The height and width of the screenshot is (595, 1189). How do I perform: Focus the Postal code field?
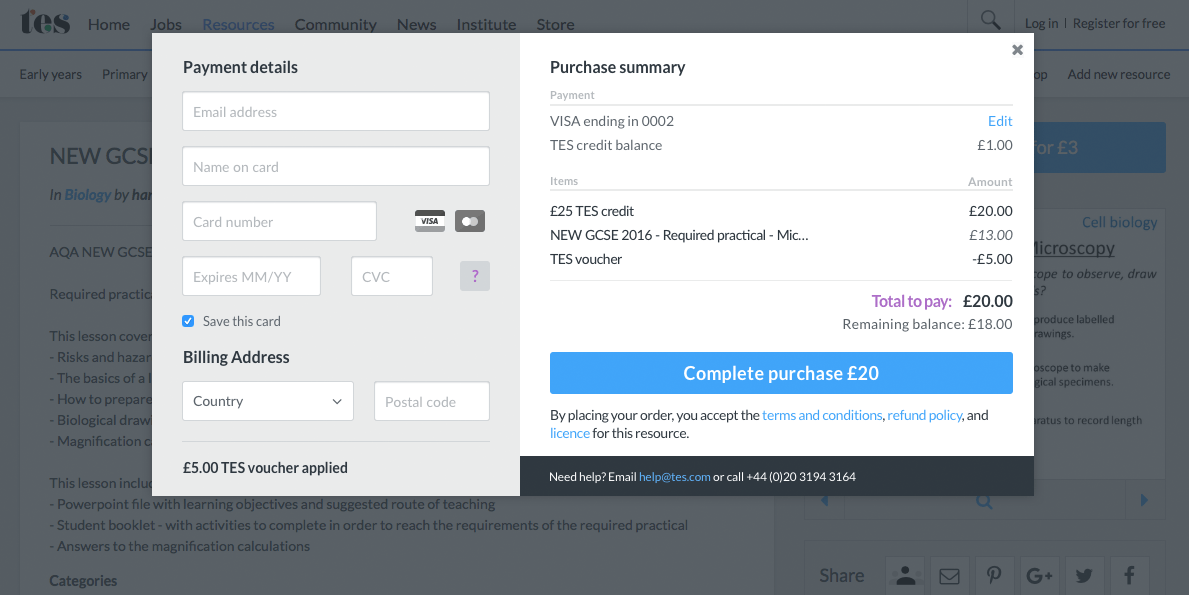[x=431, y=401]
